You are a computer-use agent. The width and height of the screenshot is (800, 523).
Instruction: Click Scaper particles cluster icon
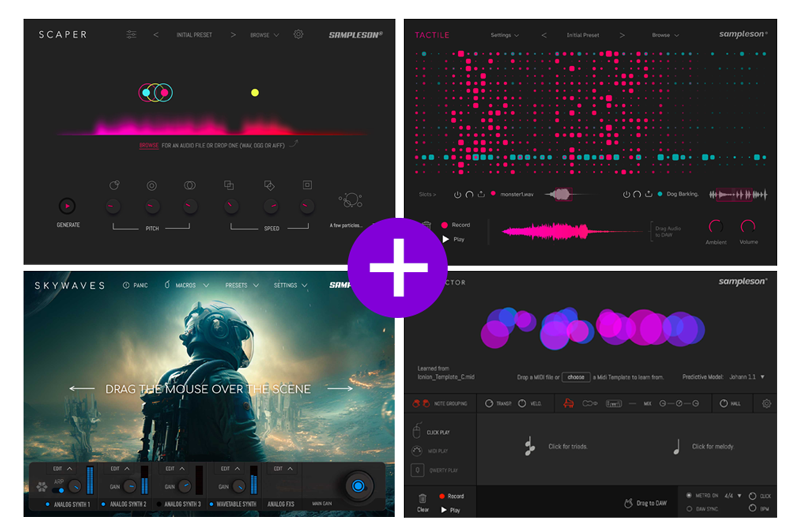point(351,201)
